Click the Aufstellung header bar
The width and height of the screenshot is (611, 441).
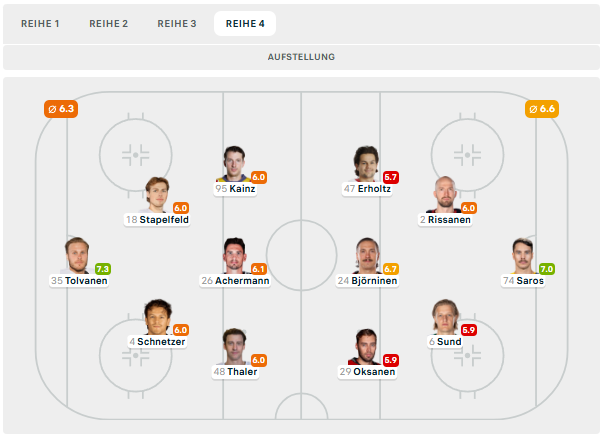(x=301, y=57)
